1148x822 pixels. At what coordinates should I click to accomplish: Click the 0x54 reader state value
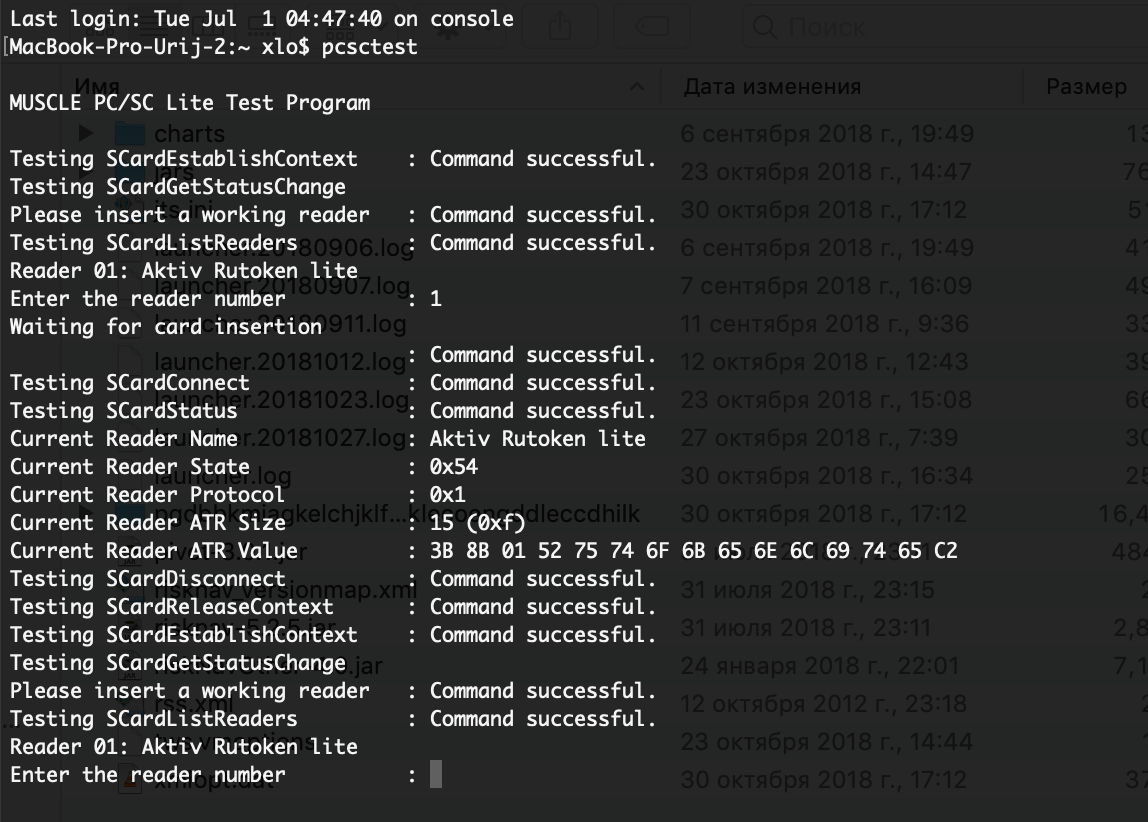(x=453, y=467)
